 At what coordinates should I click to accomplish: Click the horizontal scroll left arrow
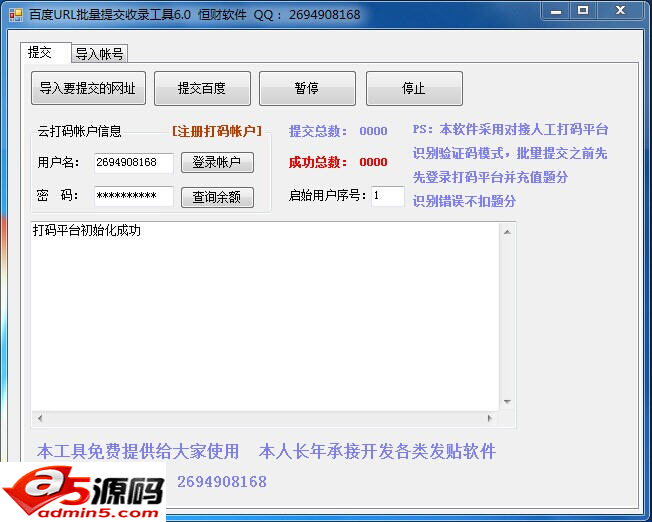point(40,418)
